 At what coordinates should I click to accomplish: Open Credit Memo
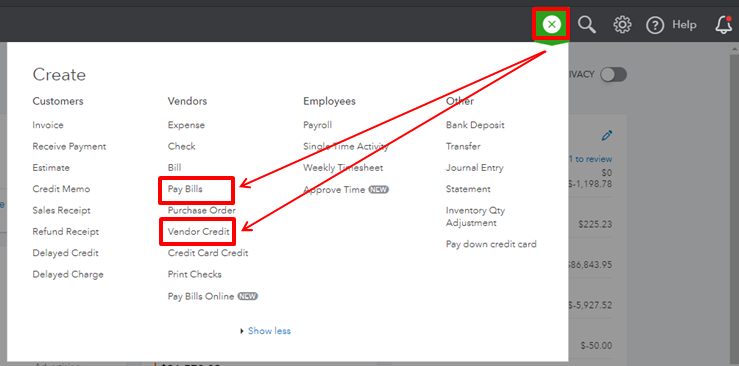point(61,189)
